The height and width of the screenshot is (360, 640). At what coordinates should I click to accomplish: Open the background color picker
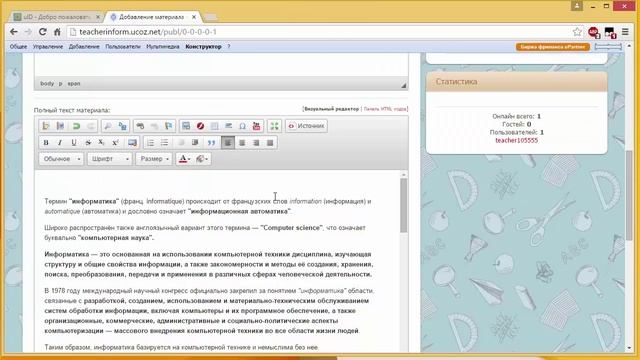tap(202, 159)
